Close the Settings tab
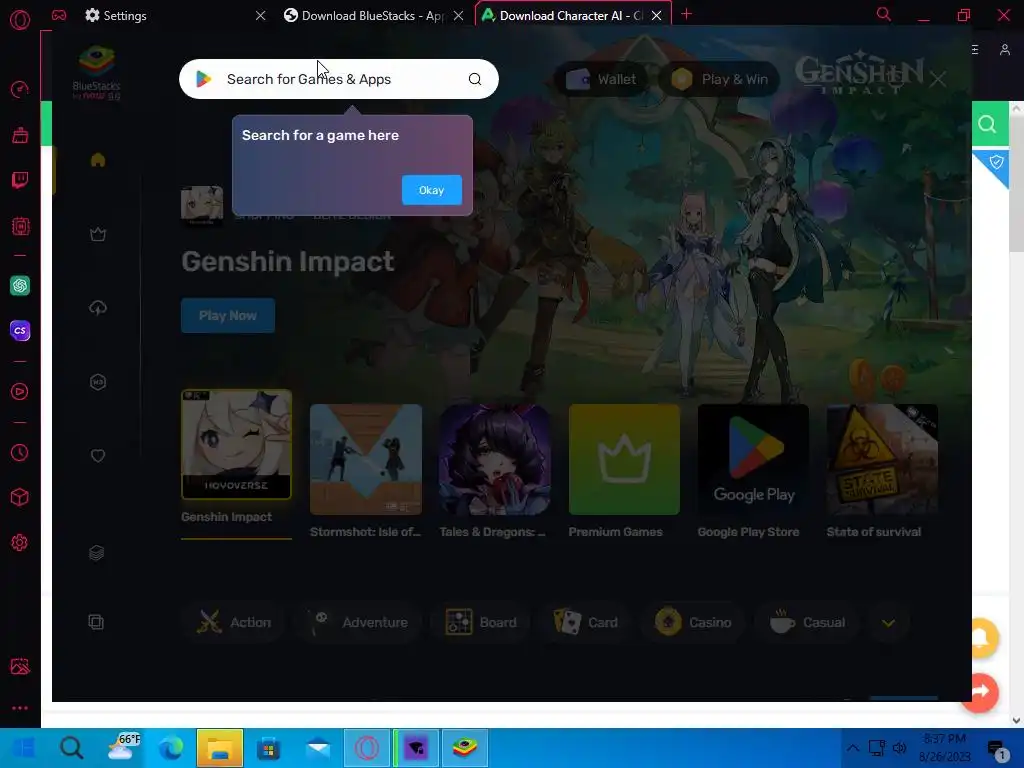The height and width of the screenshot is (768, 1024). tap(261, 15)
